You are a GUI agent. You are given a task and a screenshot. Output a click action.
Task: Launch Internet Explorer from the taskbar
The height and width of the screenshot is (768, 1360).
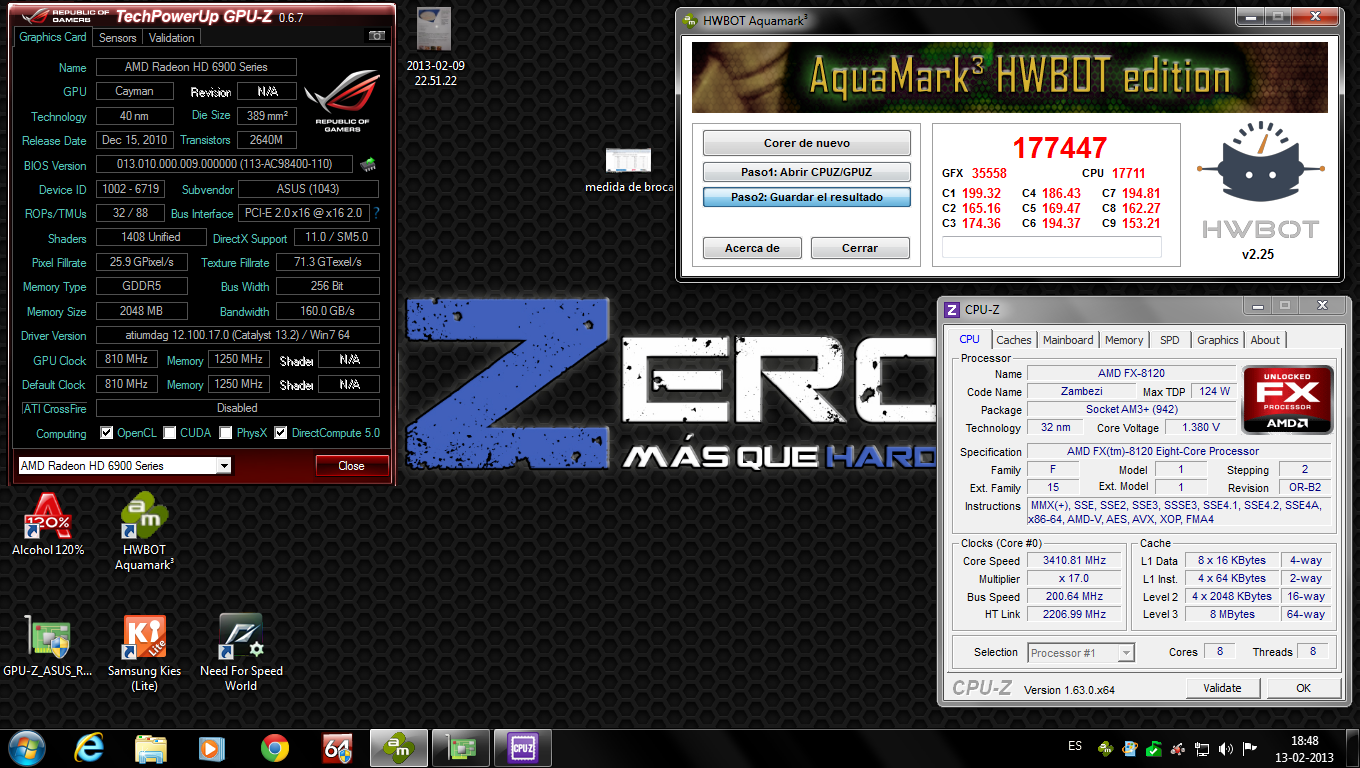(90, 747)
